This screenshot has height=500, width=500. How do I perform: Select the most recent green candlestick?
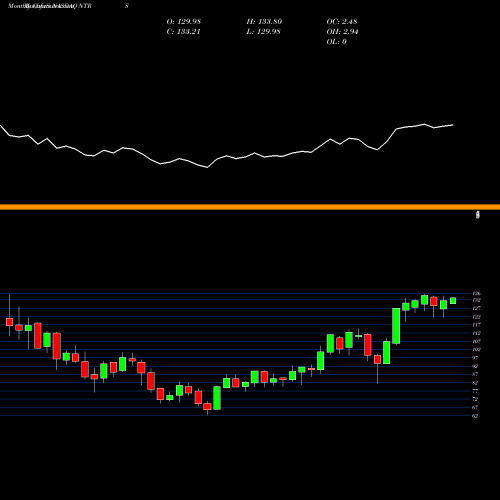click(x=453, y=301)
